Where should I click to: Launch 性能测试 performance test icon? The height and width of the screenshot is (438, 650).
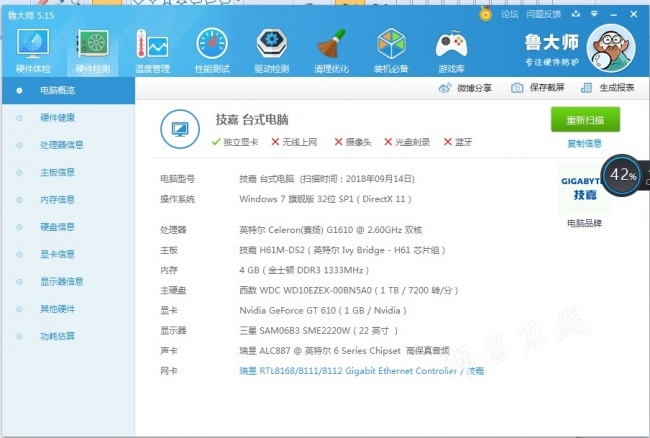tap(212, 51)
